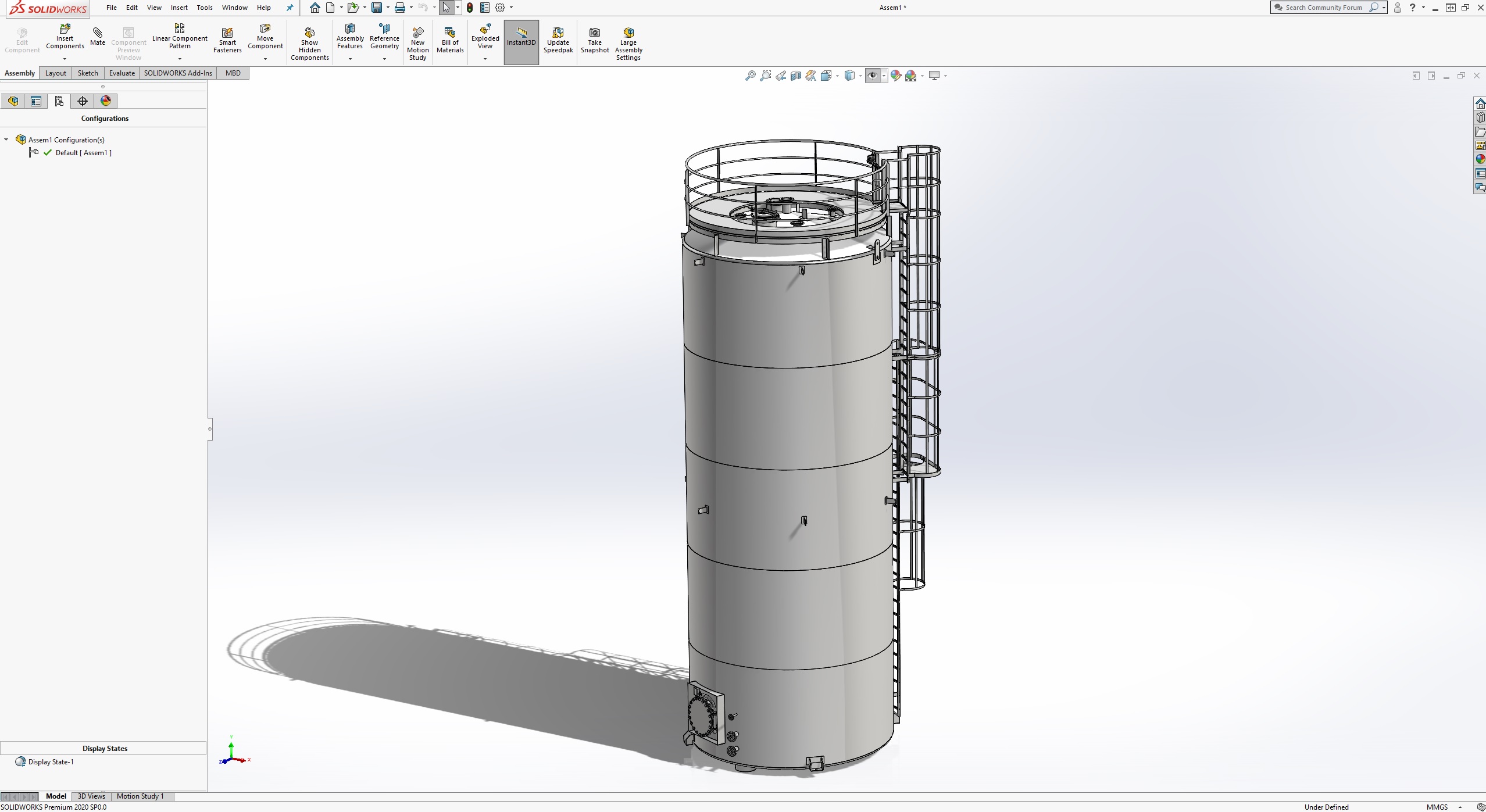Click Previous View icon
The height and width of the screenshot is (812, 1486).
[781, 76]
